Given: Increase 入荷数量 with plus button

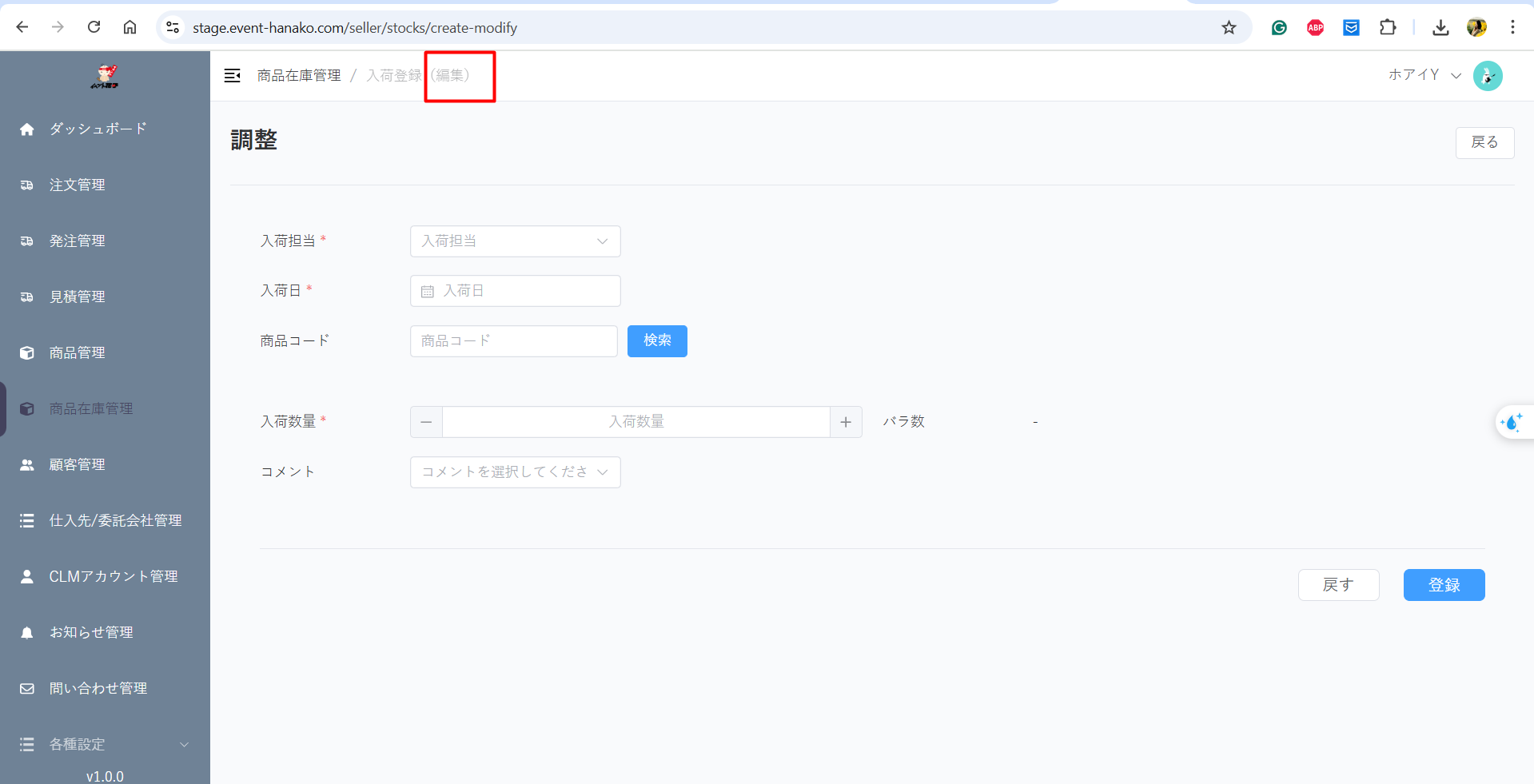Looking at the screenshot, I should click(846, 422).
